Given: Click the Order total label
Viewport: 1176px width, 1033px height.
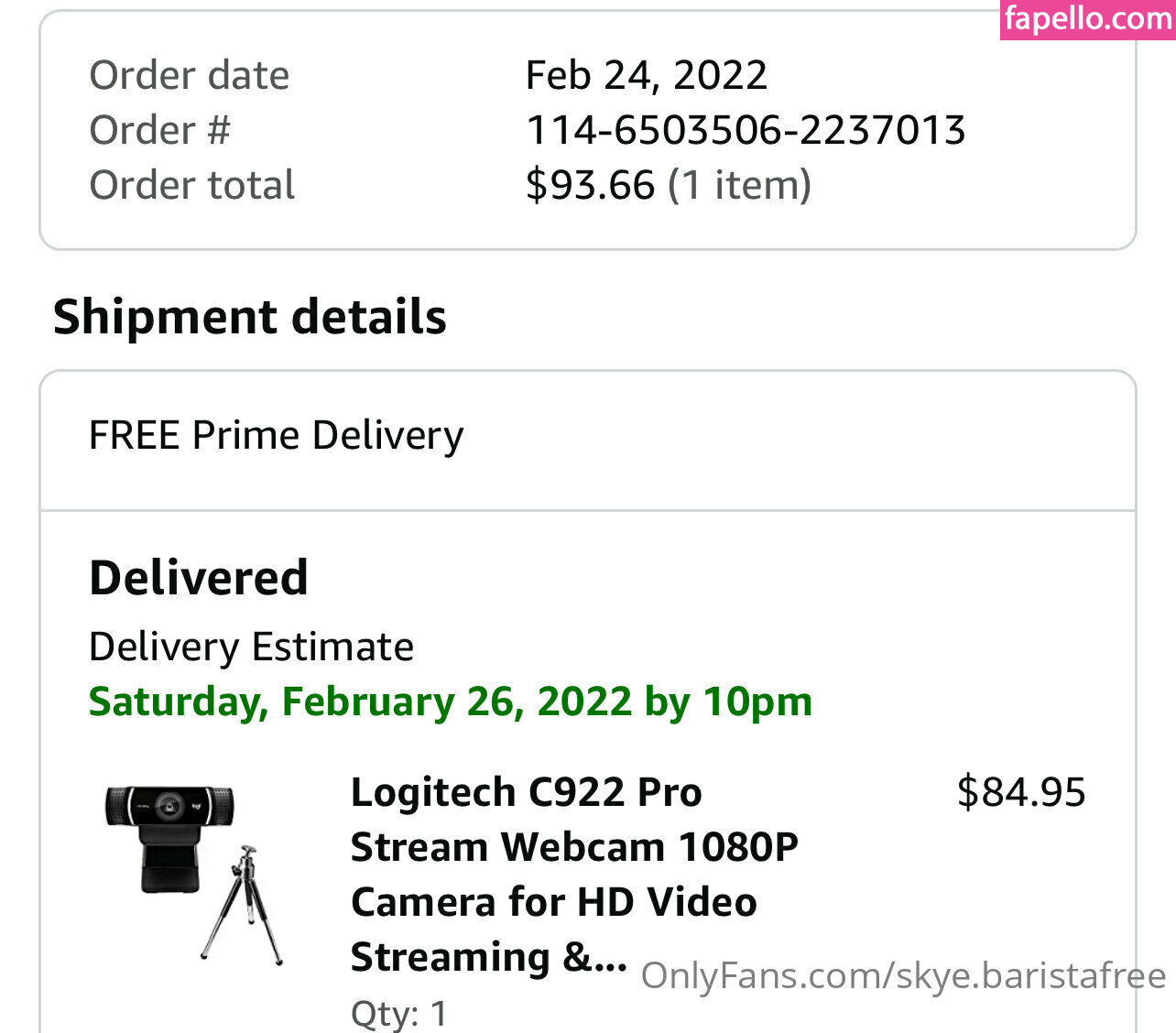Looking at the screenshot, I should pyautogui.click(x=191, y=185).
